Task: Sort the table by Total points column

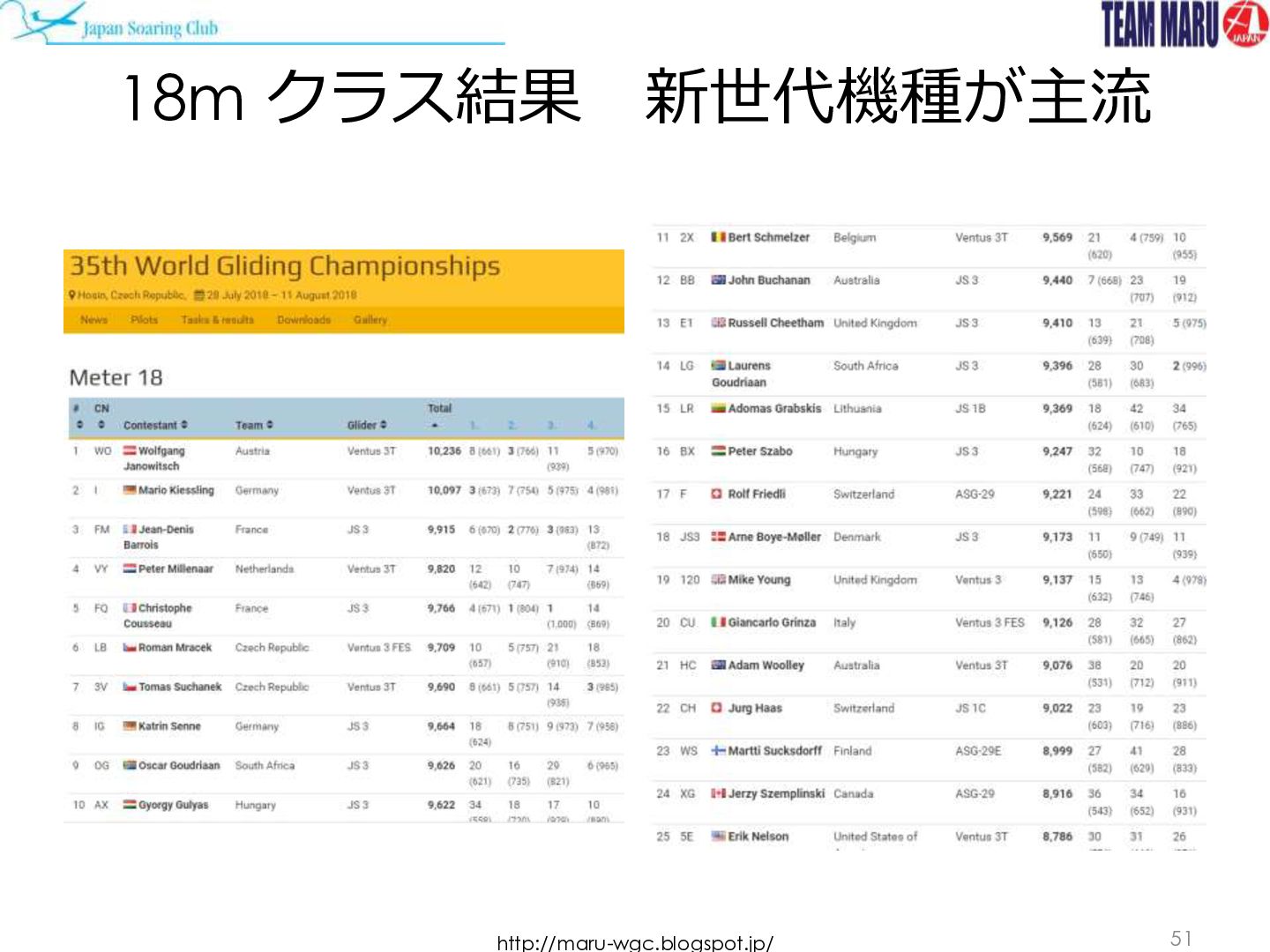Action: pos(439,417)
